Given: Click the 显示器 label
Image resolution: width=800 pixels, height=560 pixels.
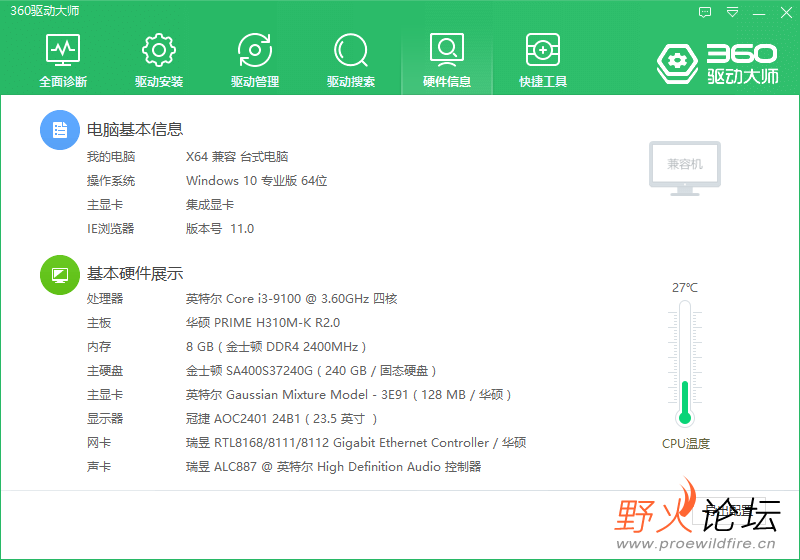Looking at the screenshot, I should (105, 419).
